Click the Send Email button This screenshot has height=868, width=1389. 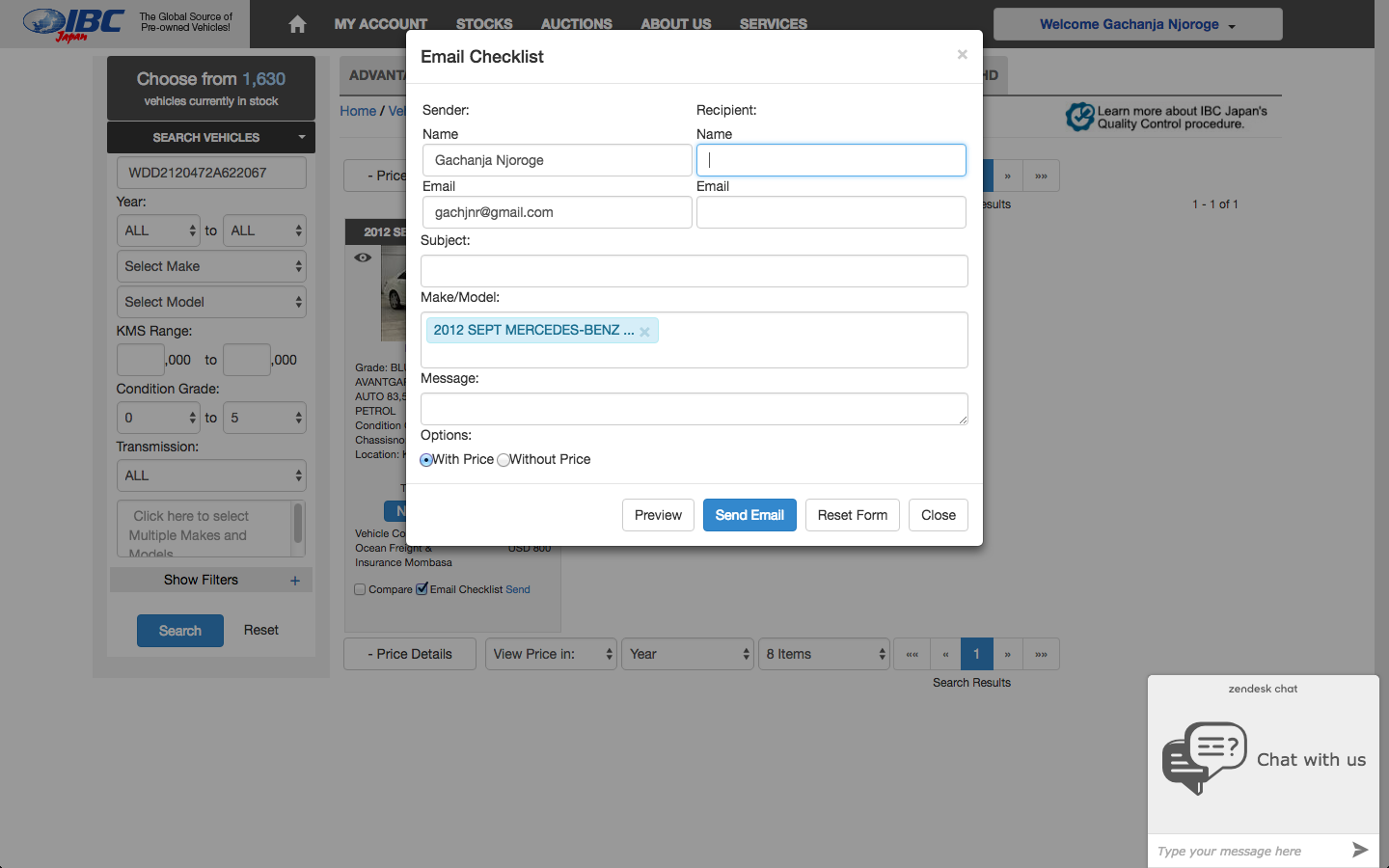pyautogui.click(x=749, y=515)
